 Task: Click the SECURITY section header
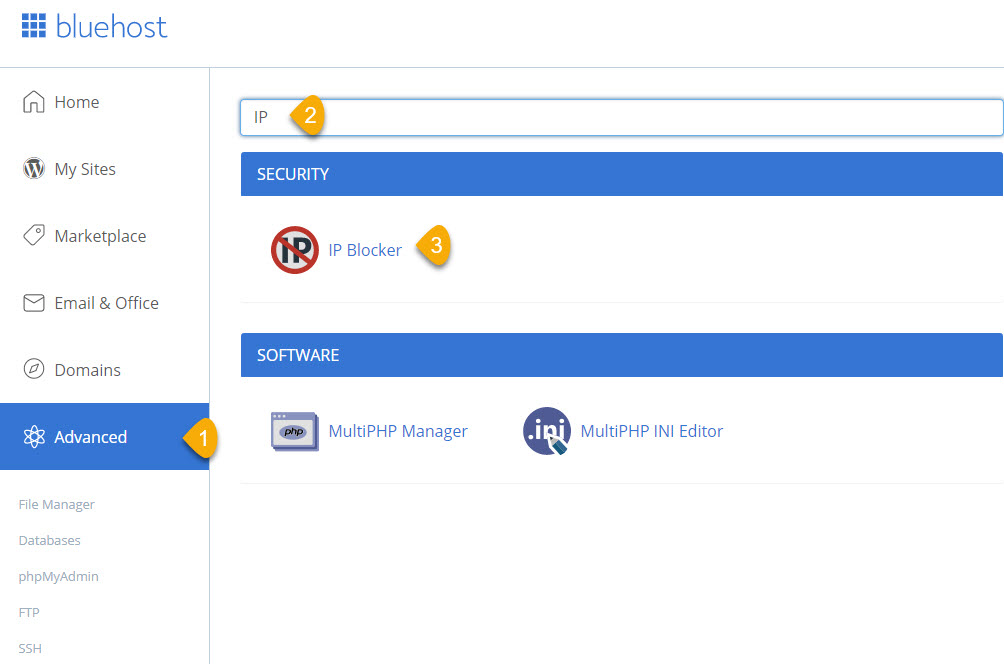click(x=622, y=174)
